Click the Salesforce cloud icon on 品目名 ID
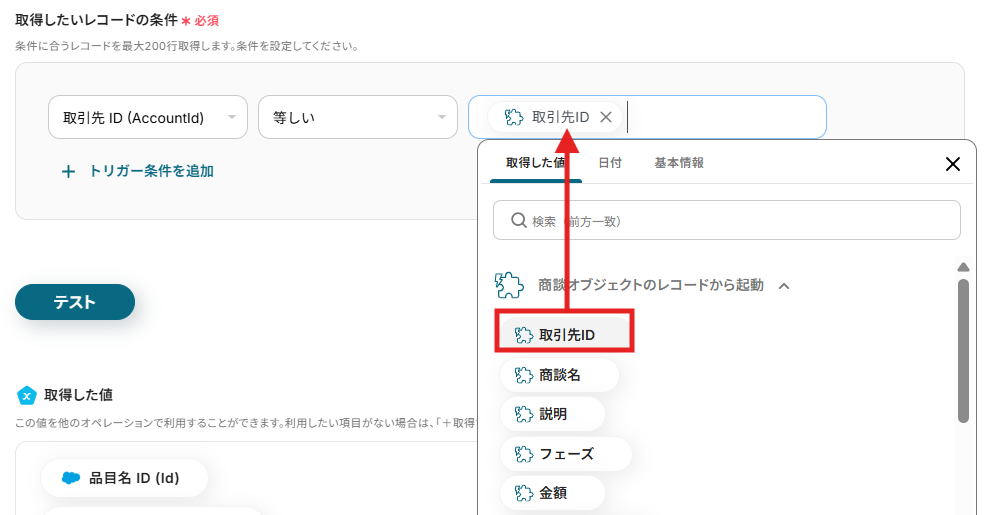The height and width of the screenshot is (515, 990). pyautogui.click(x=71, y=478)
